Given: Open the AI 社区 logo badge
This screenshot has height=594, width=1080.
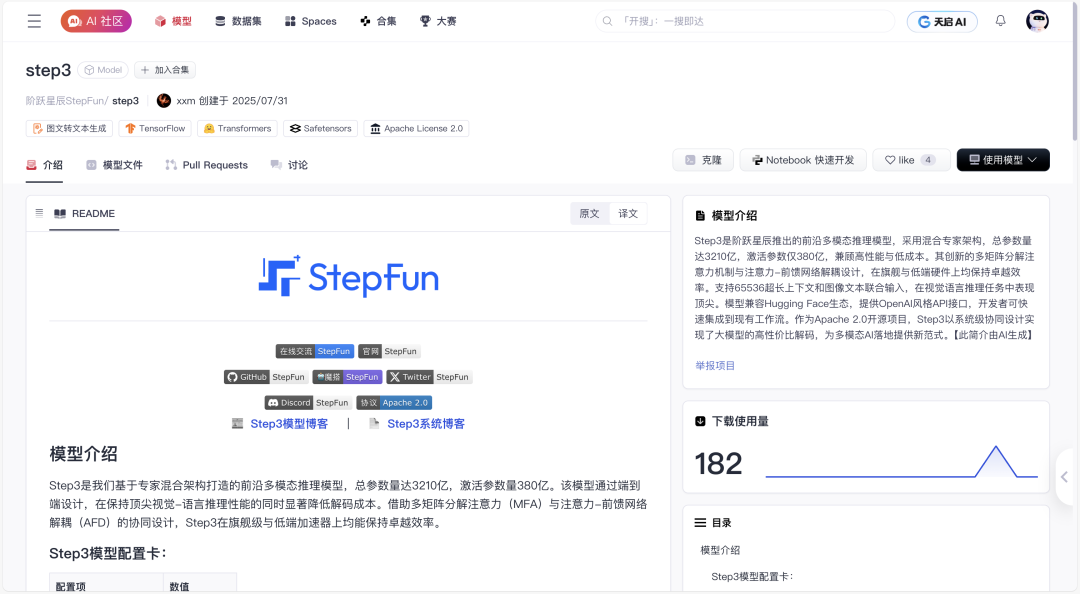Looking at the screenshot, I should click(96, 21).
